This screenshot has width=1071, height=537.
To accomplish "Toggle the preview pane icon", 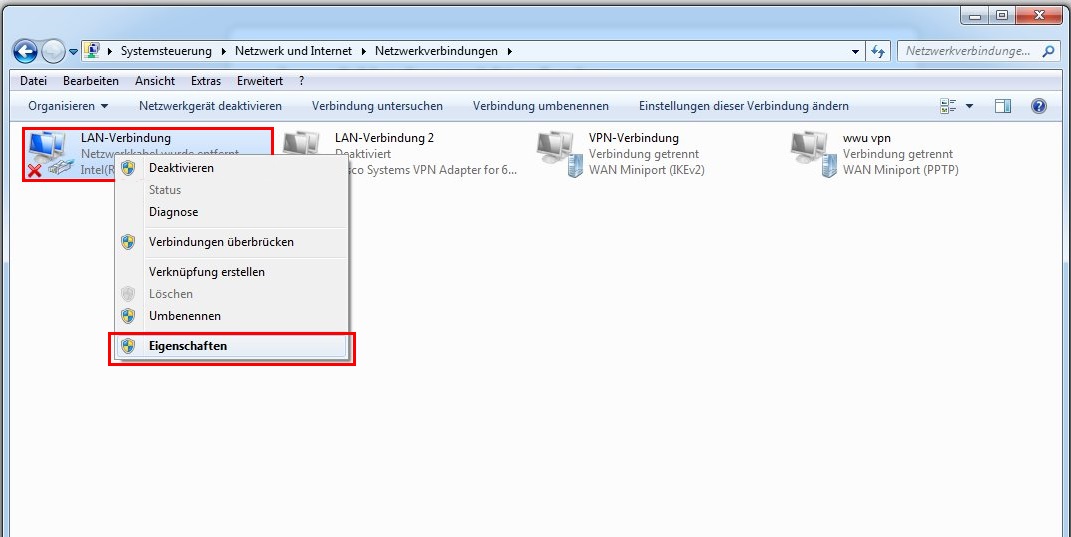I will pyautogui.click(x=1003, y=106).
